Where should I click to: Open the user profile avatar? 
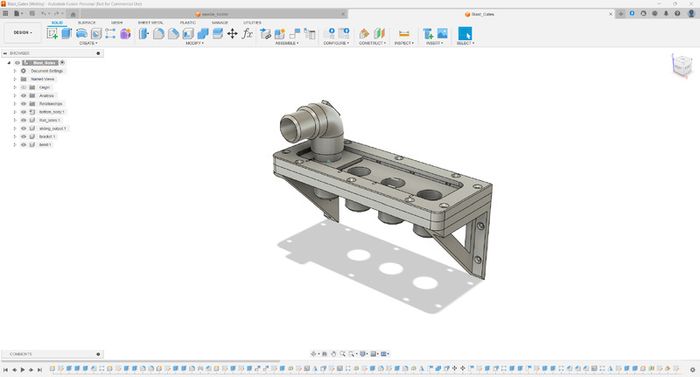click(691, 13)
